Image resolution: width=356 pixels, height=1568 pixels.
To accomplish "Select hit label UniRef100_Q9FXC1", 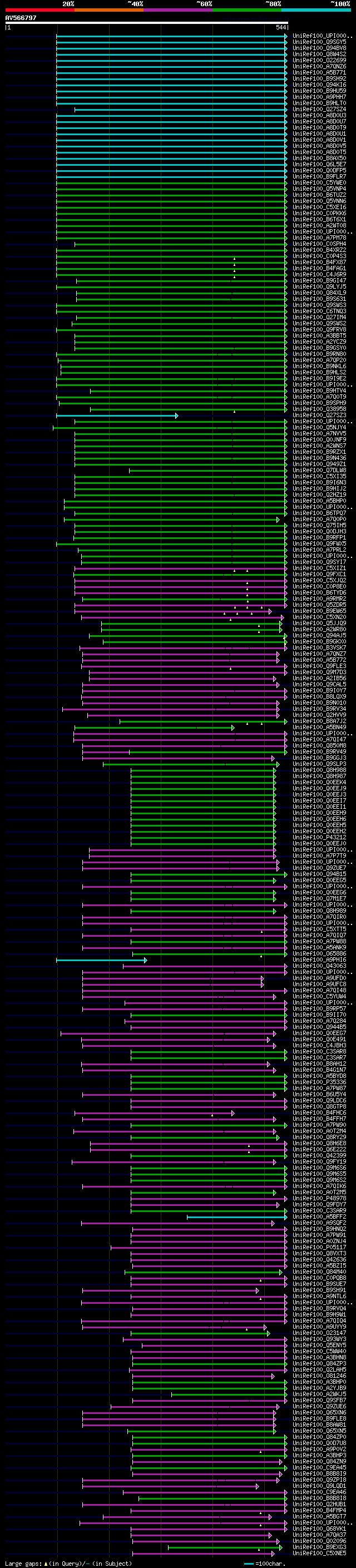I will click(x=319, y=574).
